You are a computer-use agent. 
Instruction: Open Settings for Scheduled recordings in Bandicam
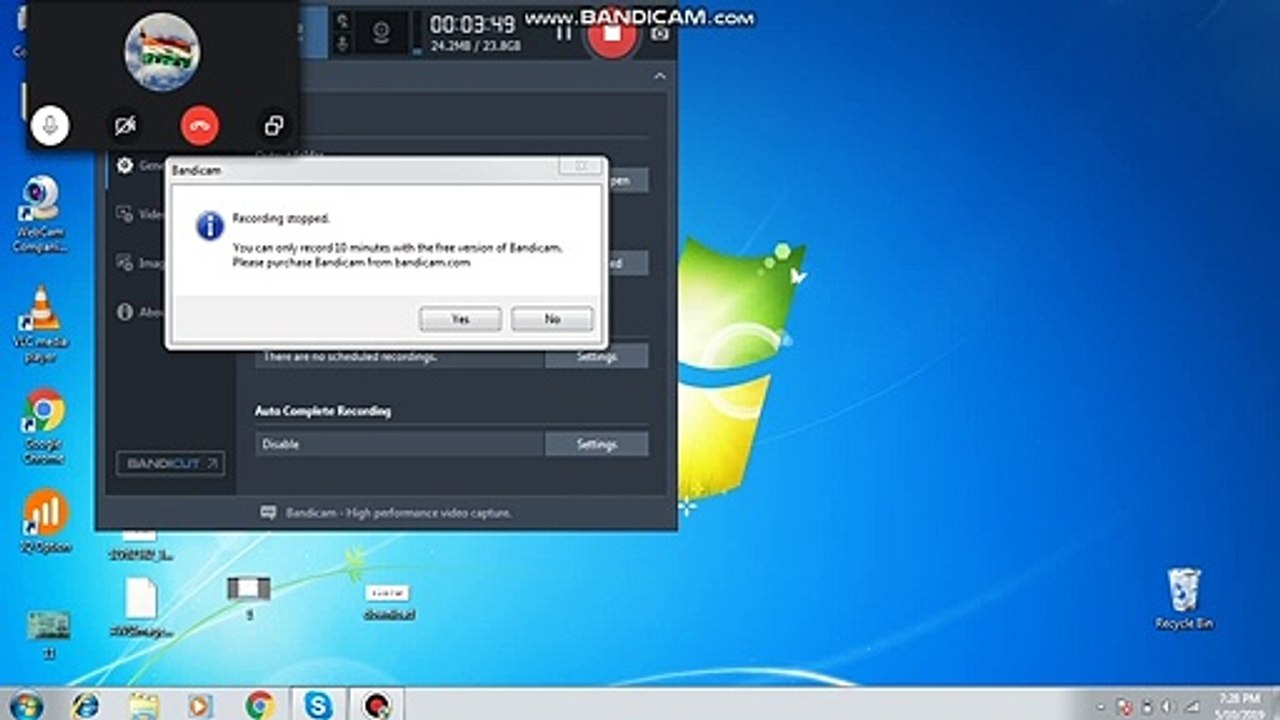[x=597, y=356]
